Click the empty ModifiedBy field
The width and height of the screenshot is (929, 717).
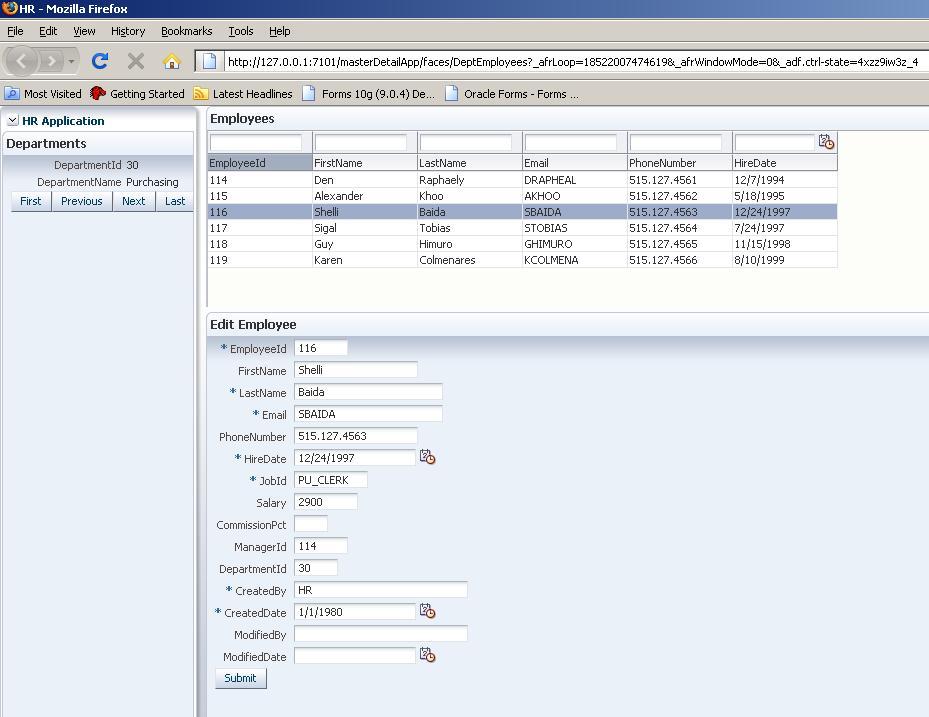click(x=380, y=633)
